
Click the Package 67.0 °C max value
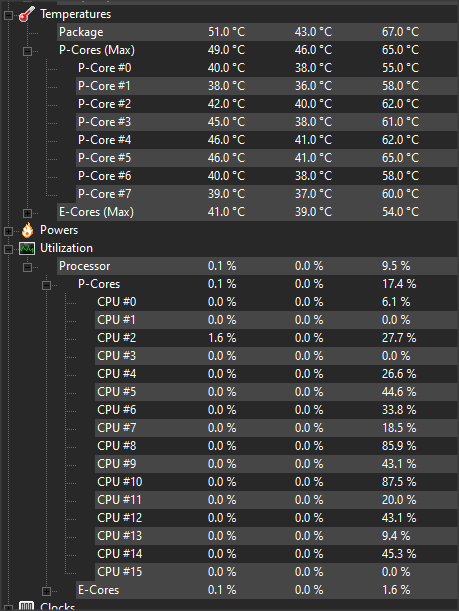coord(400,32)
